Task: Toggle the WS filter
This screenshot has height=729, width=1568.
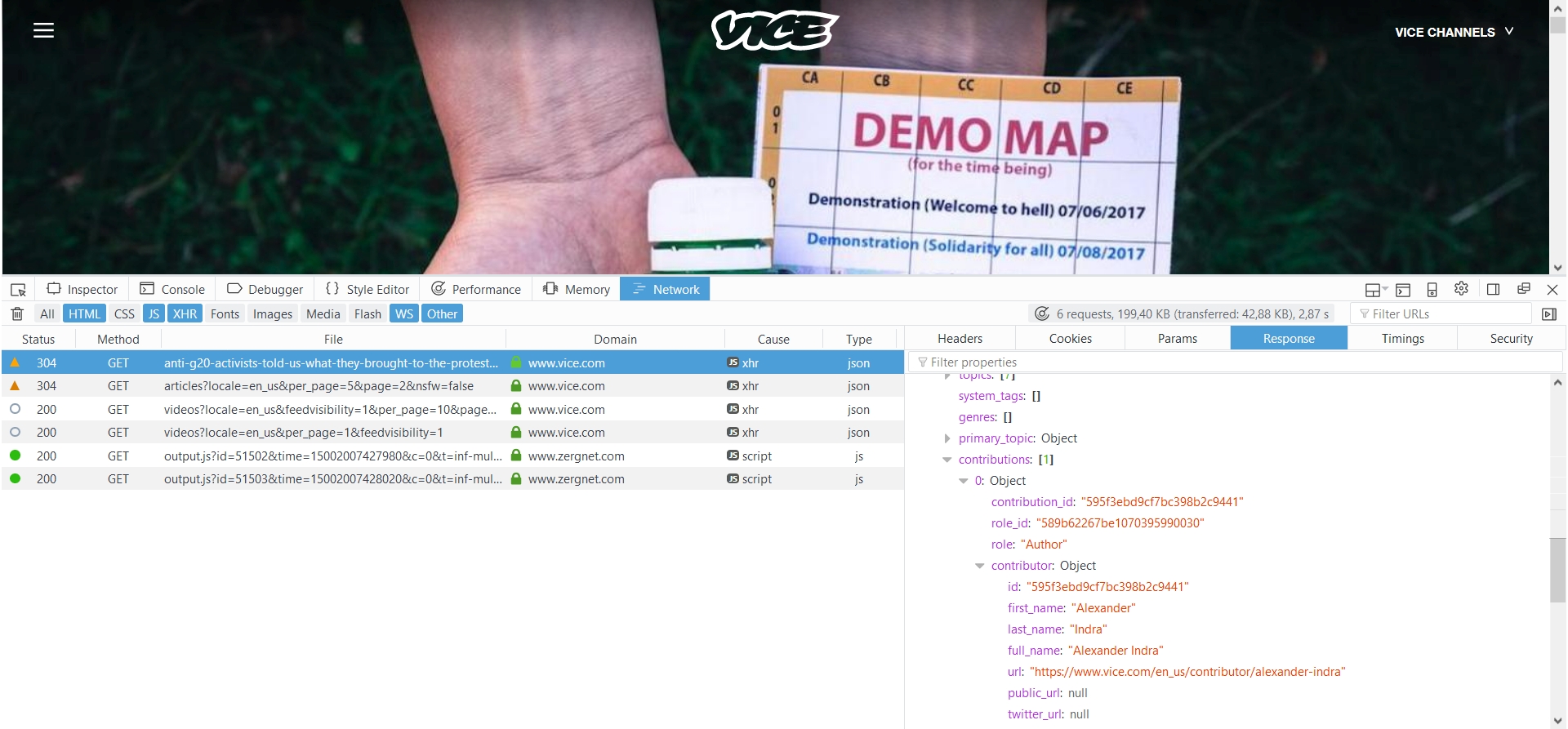Action: coord(404,314)
